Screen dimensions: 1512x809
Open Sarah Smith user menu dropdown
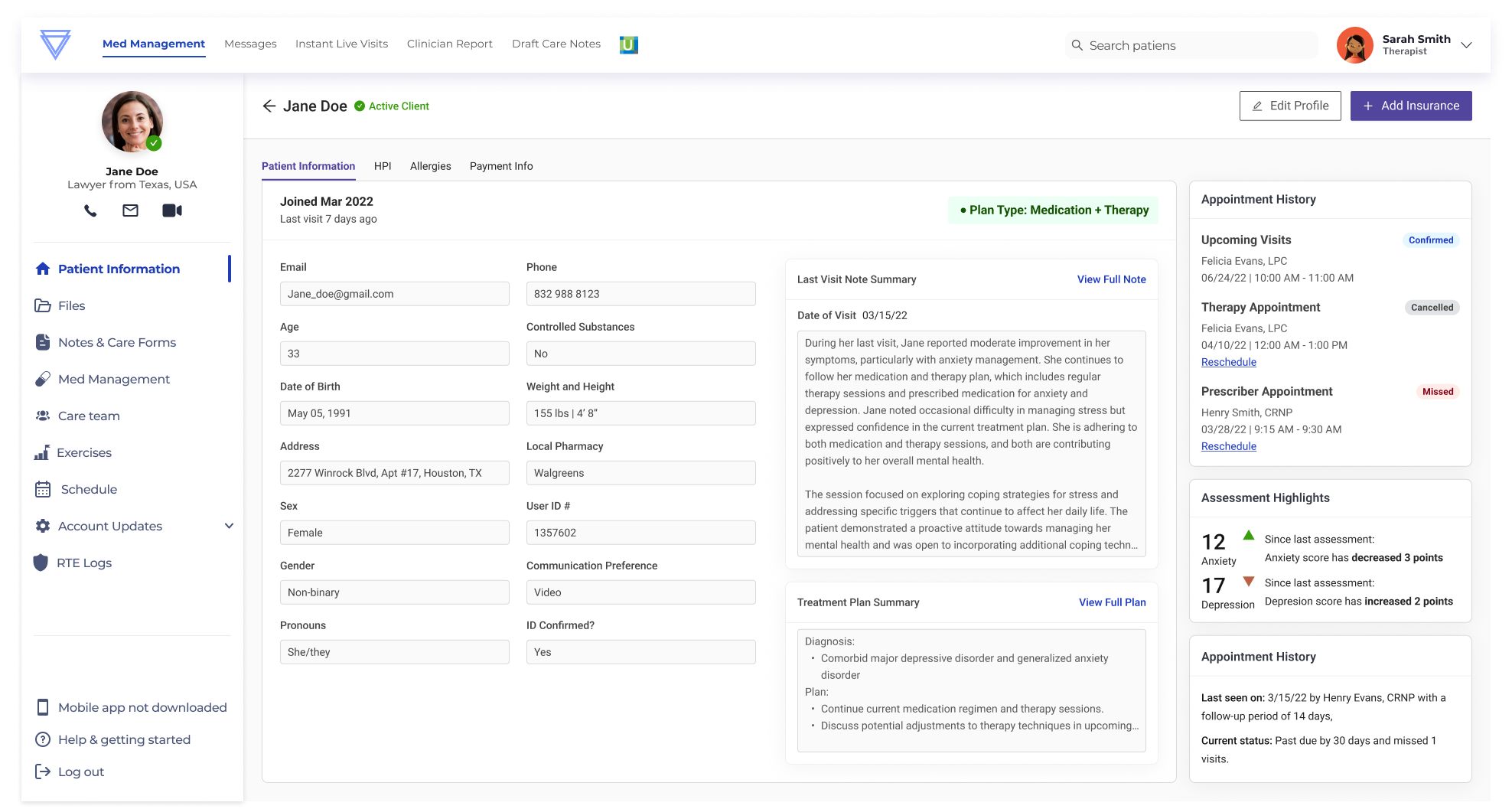(x=1466, y=45)
